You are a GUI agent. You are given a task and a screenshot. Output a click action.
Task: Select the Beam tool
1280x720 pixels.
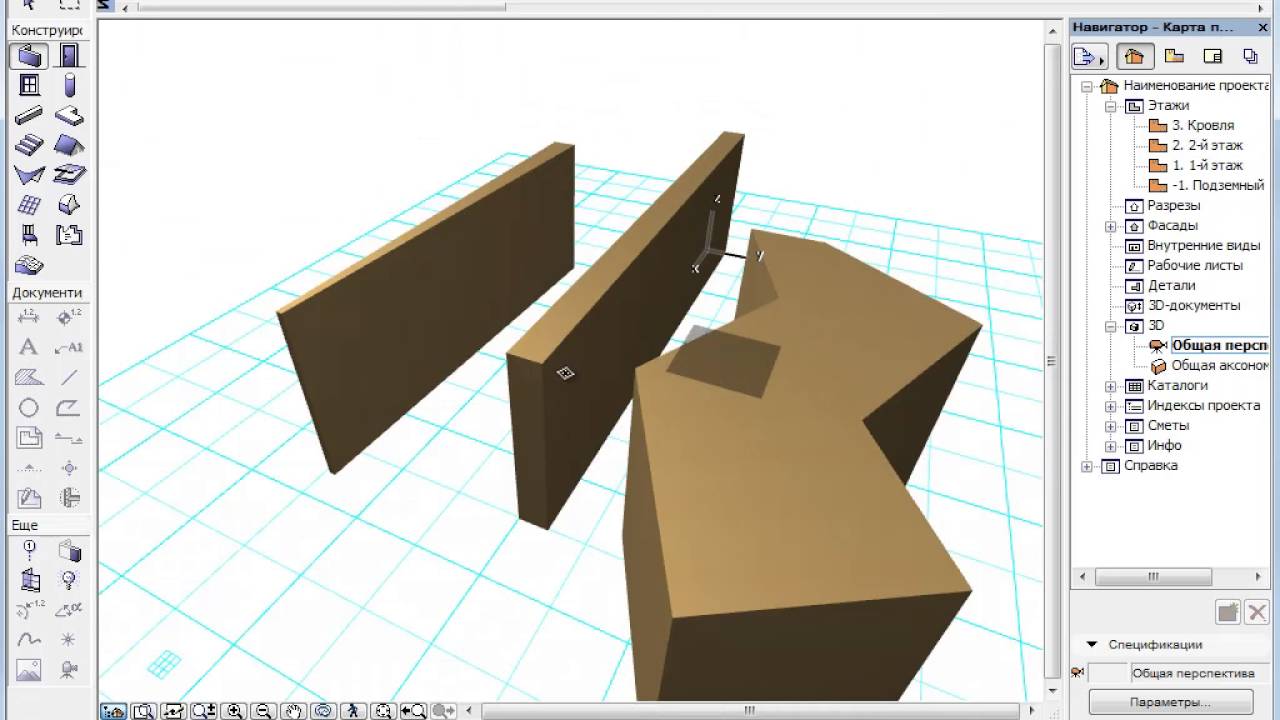coord(29,115)
